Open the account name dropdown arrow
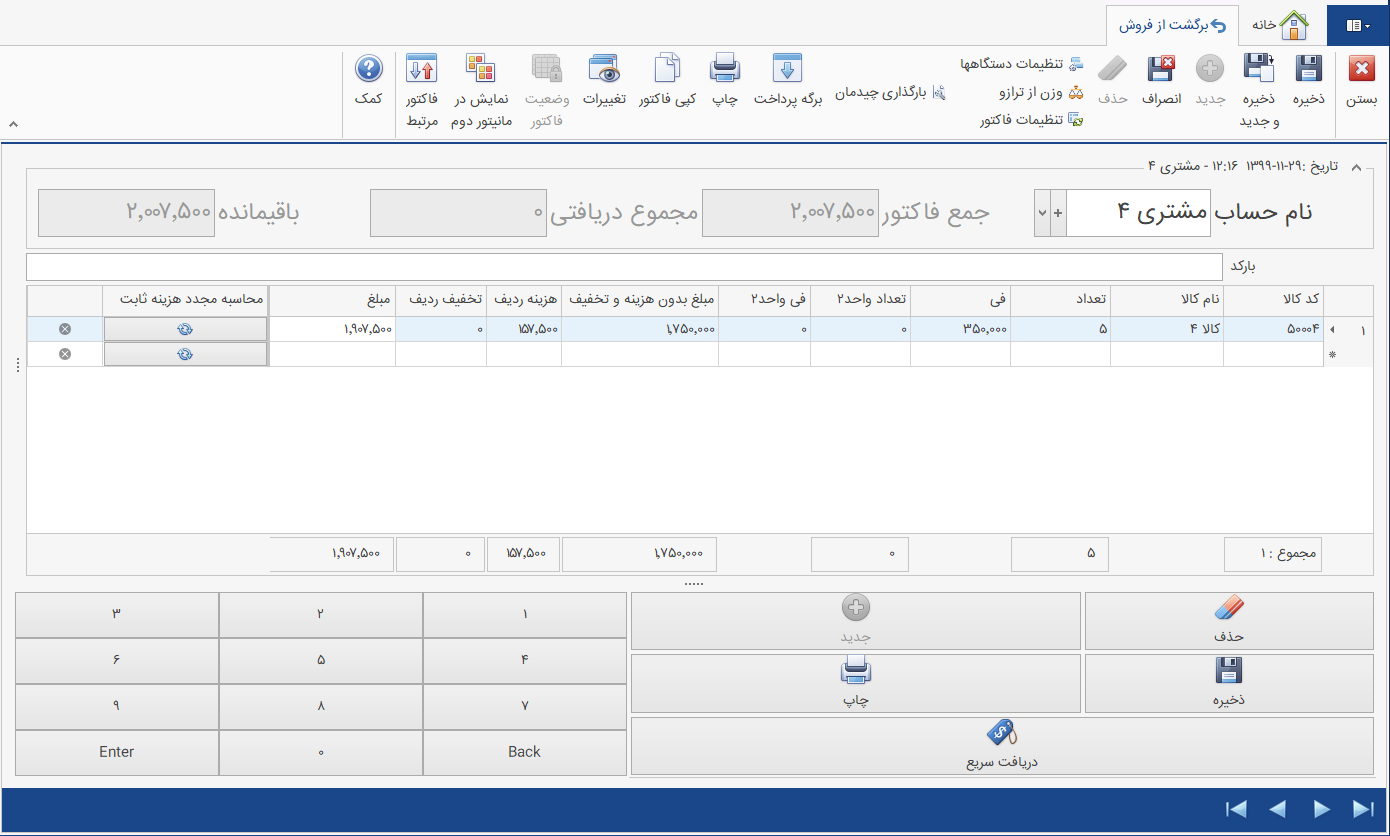 tap(1042, 213)
